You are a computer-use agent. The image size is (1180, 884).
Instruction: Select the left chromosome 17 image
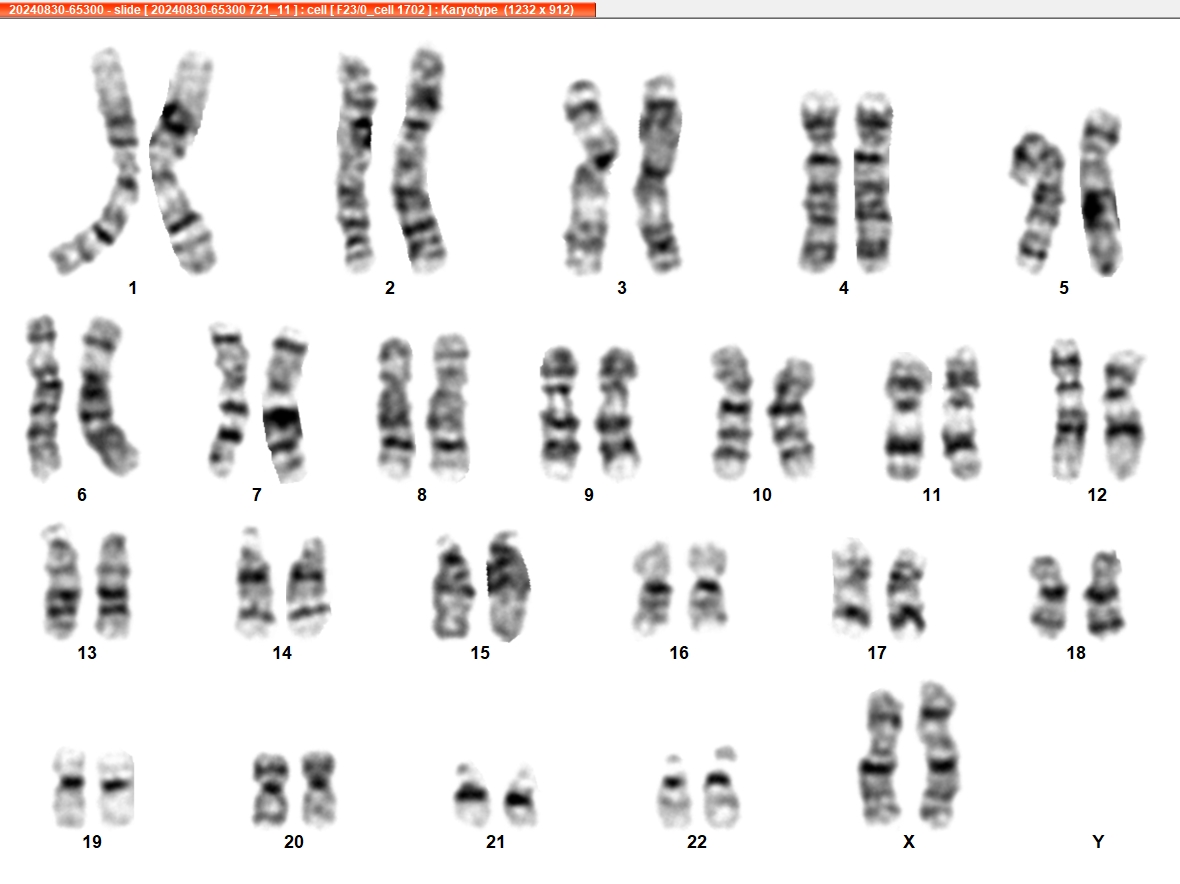coord(853,588)
